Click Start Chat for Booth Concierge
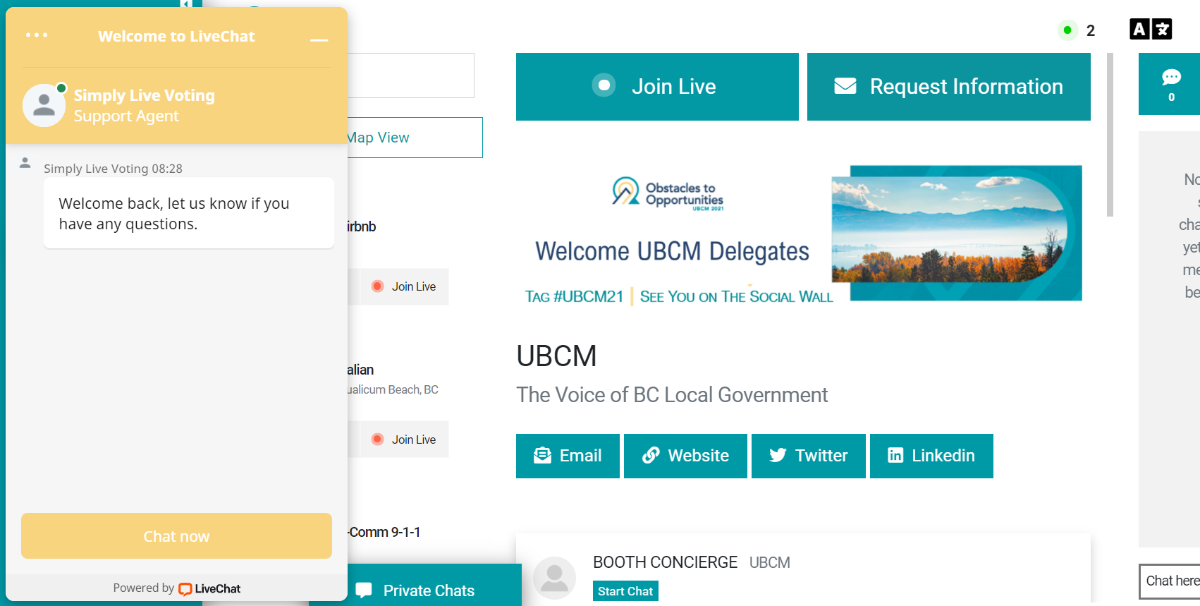 coord(626,591)
